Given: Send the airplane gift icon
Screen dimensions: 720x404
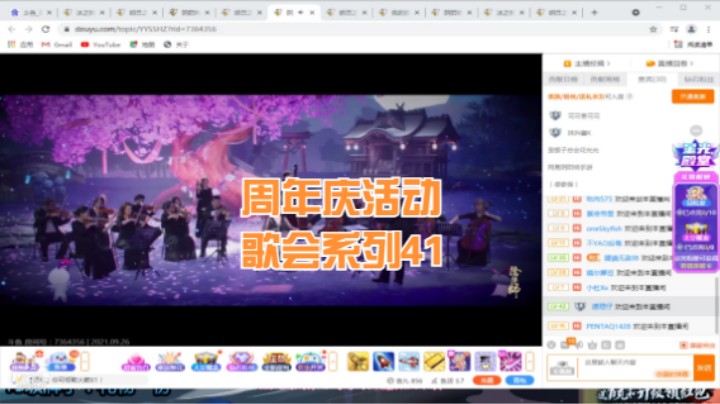Looking at the screenshot, I should [x=409, y=362].
